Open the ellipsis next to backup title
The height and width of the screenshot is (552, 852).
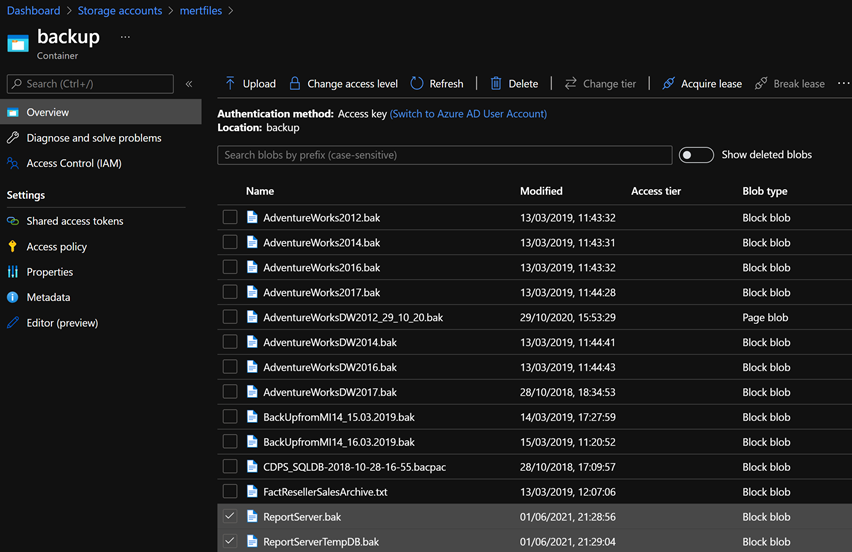coord(125,37)
